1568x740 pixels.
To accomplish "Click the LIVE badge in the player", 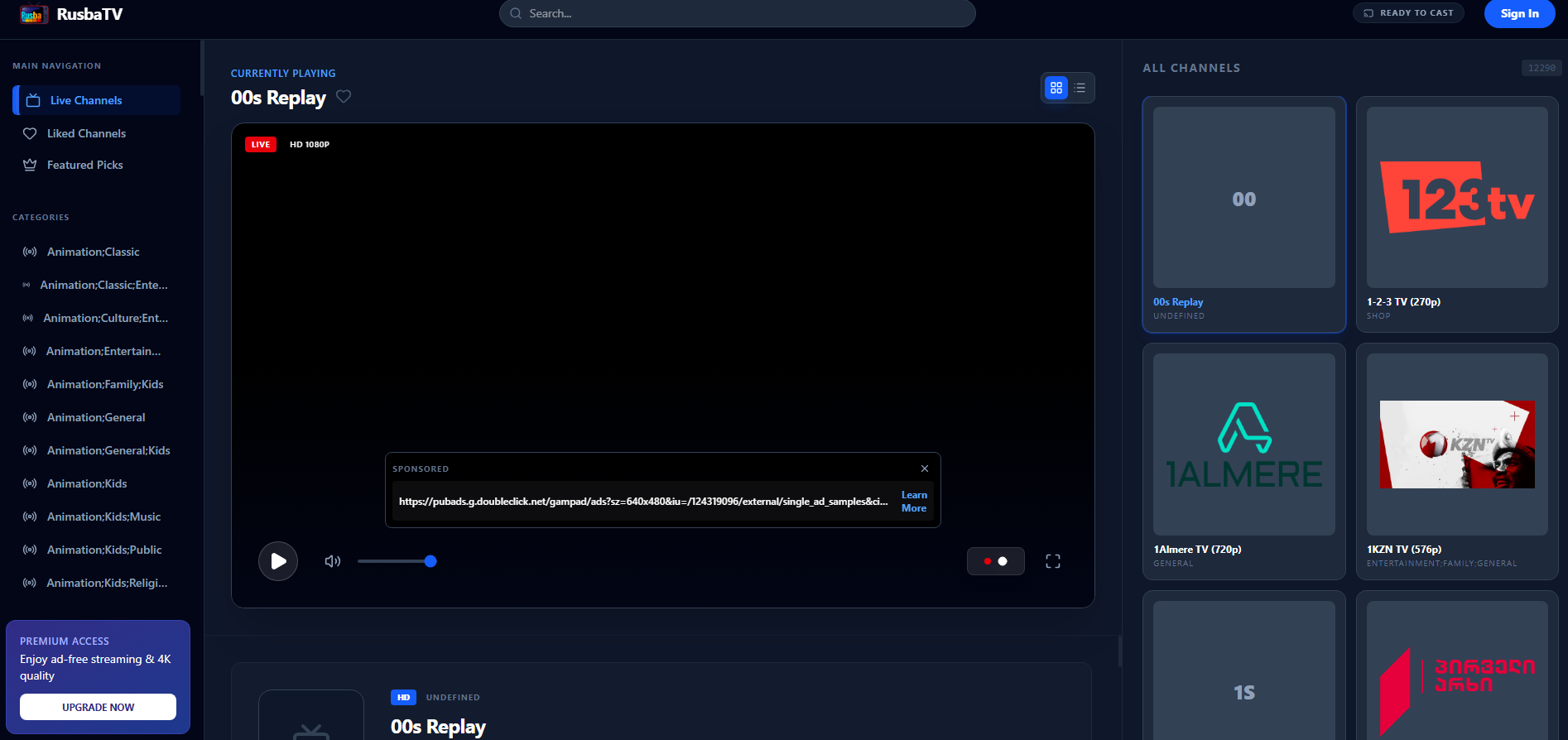I will [x=261, y=144].
